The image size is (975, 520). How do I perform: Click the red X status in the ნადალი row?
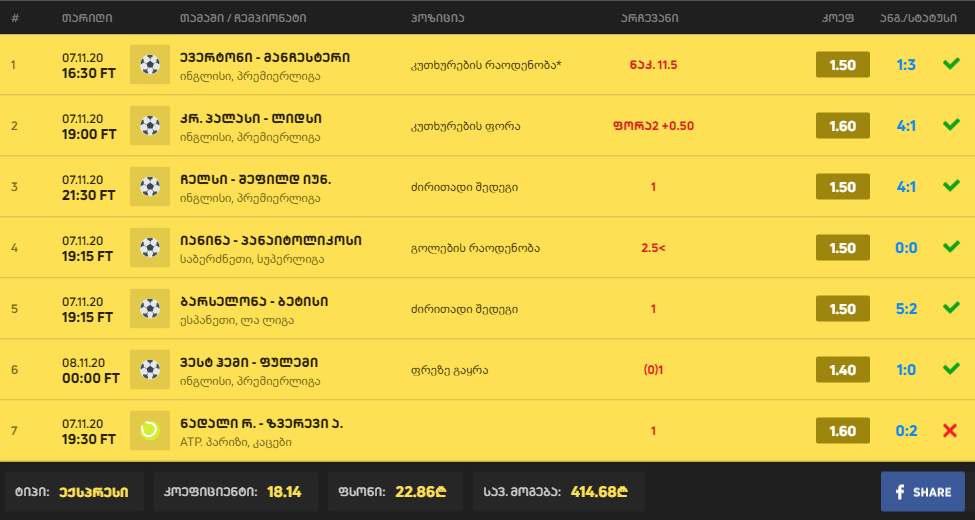(x=950, y=430)
